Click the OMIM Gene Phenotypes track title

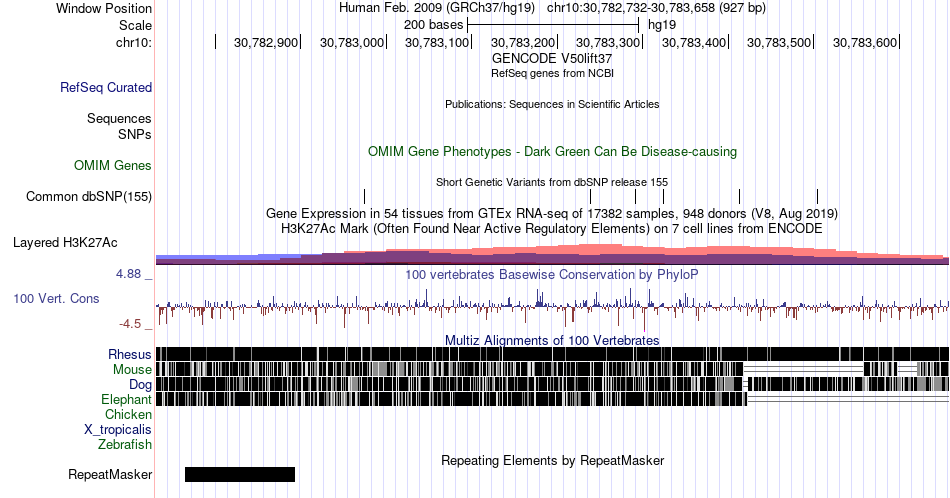click(552, 151)
